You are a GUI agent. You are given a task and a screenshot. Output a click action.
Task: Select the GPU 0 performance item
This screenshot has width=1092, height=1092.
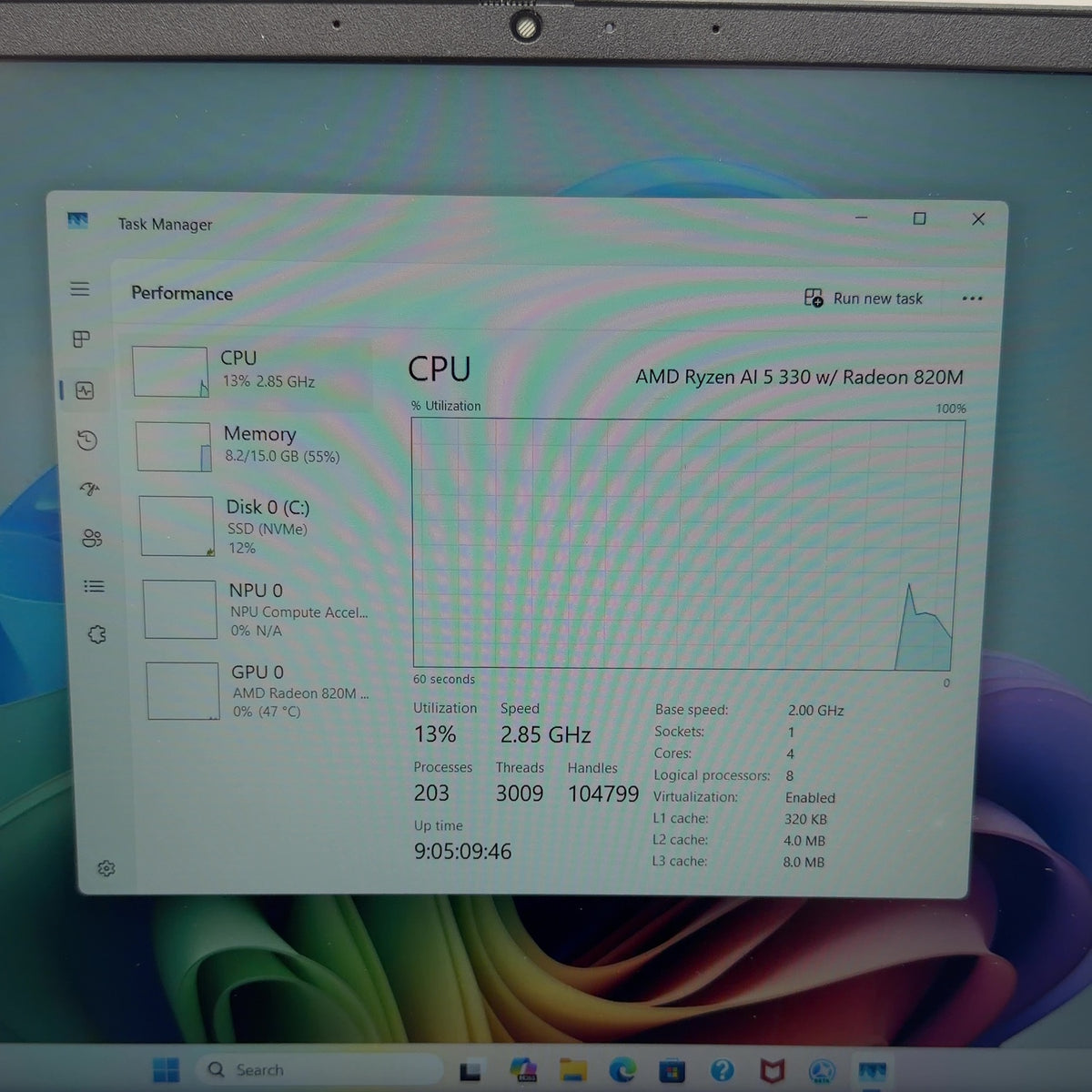tap(260, 691)
